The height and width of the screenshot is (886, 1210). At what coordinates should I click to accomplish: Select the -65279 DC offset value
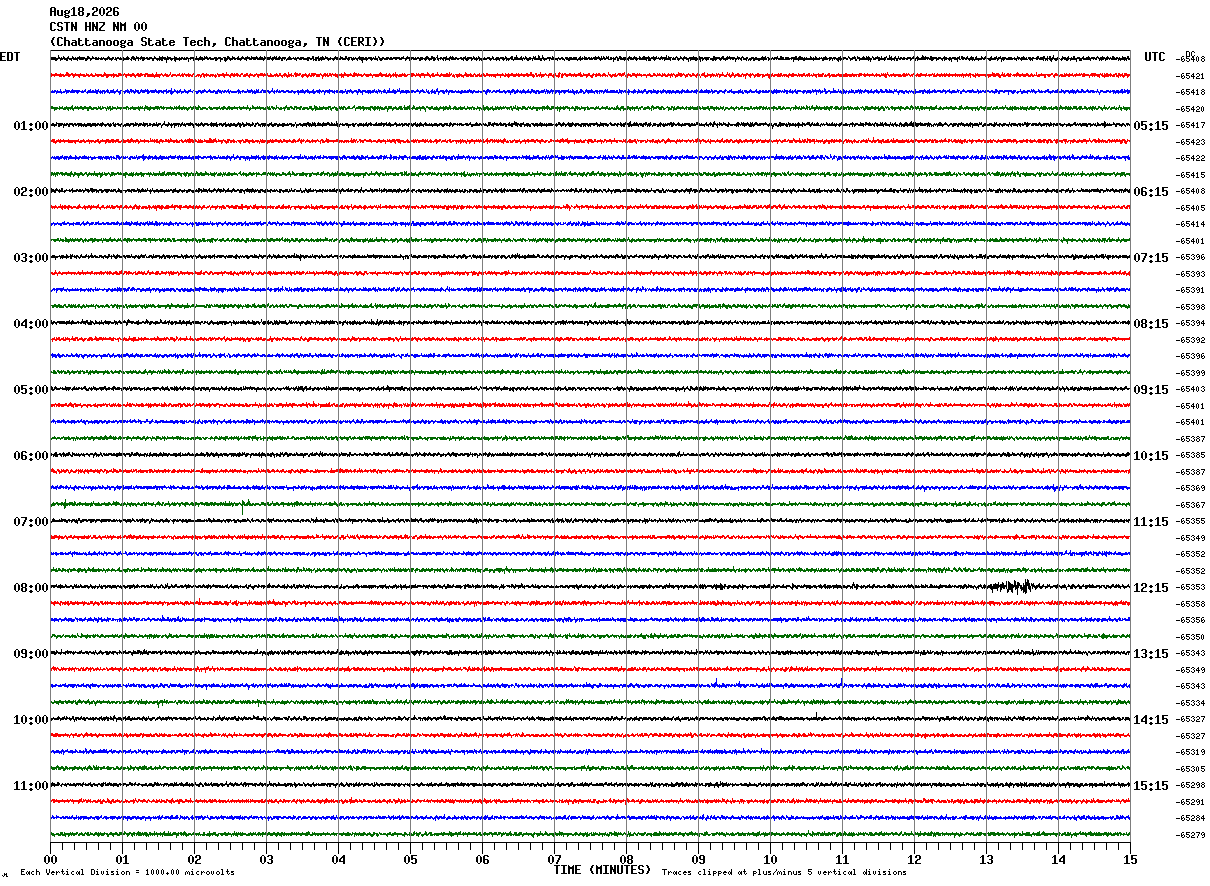coord(1191,835)
